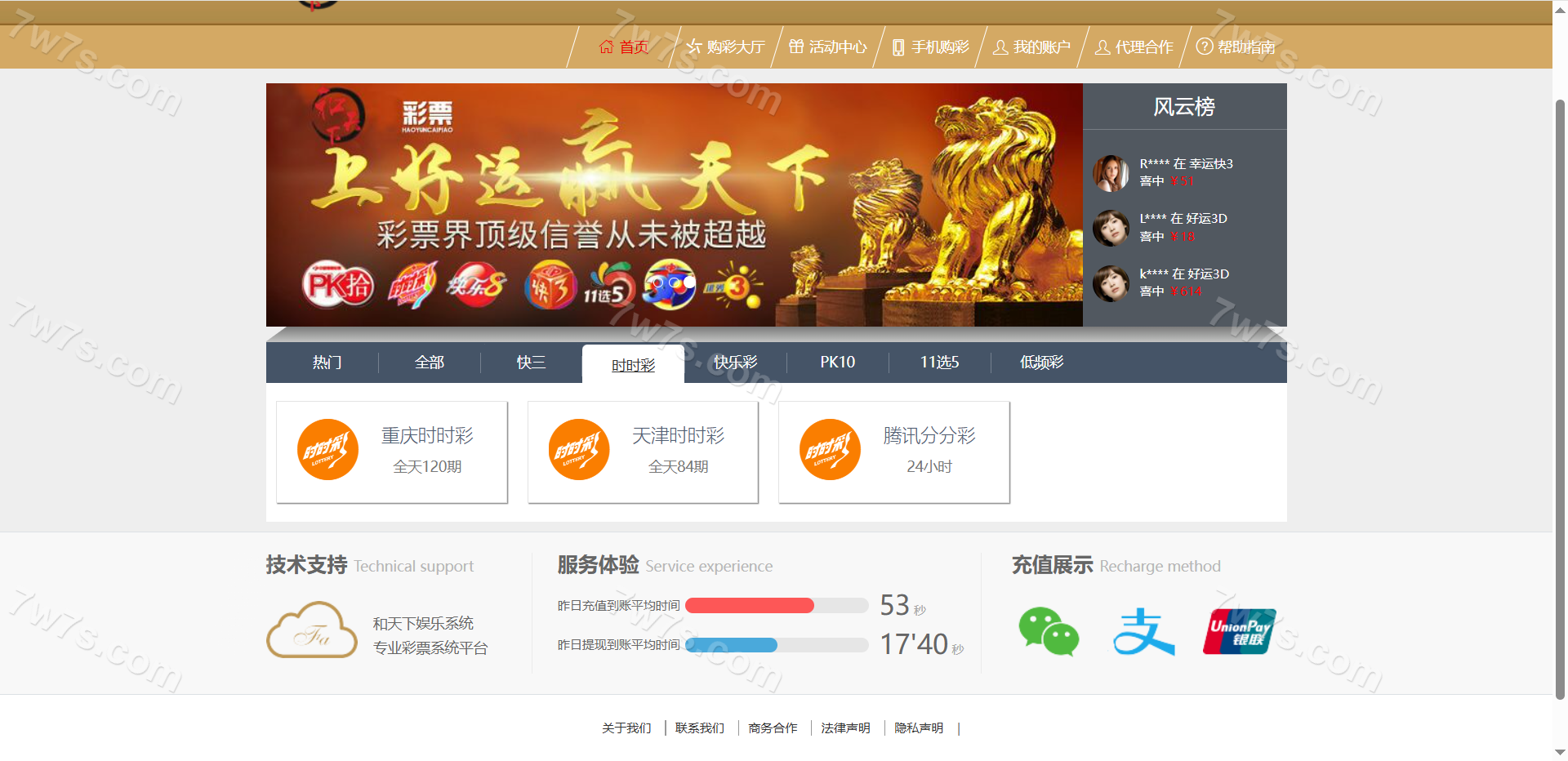1568x761 pixels.
Task: Click the blue withdrawal time progress bar
Action: 732,645
